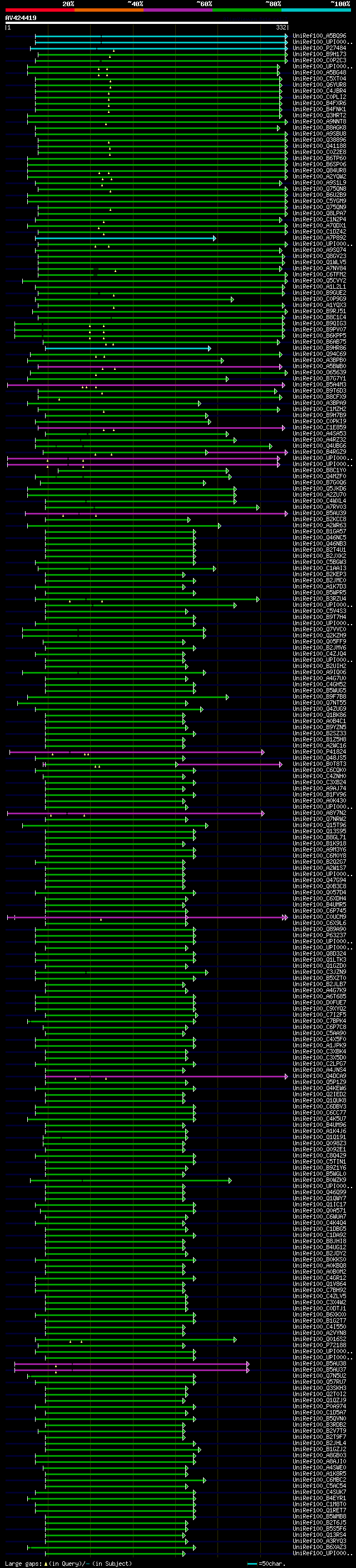
Task: Click hit label UniRef100_B5A4M3
Action: click(x=319, y=385)
